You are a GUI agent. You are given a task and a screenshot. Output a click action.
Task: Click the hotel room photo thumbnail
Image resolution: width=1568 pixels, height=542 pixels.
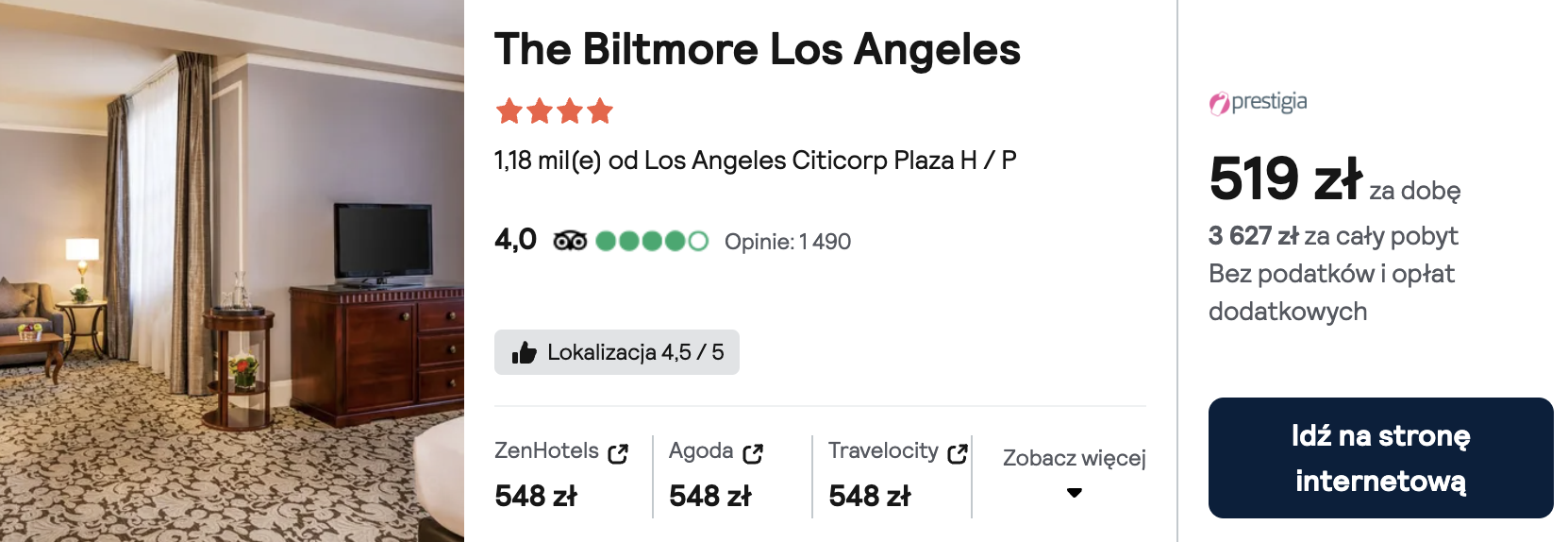(232, 271)
